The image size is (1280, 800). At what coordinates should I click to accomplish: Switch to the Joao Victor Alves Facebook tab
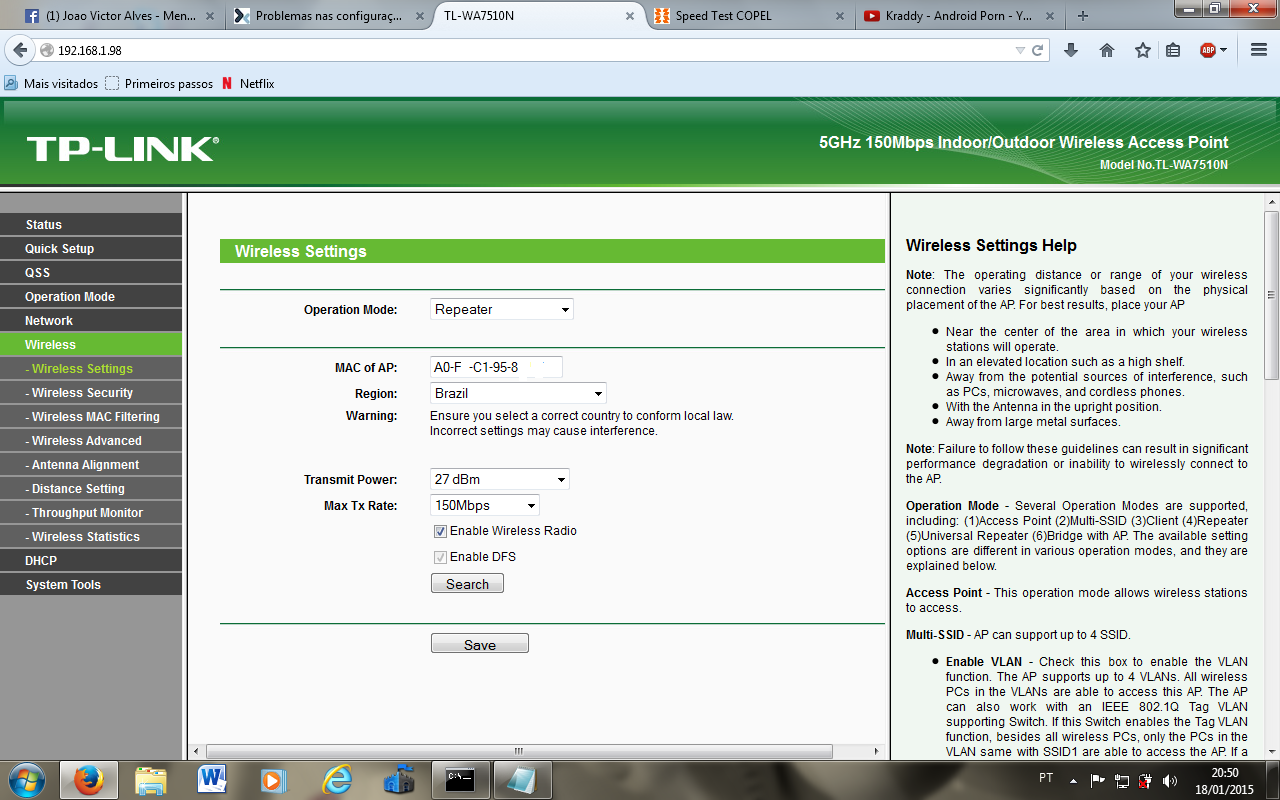[x=120, y=16]
